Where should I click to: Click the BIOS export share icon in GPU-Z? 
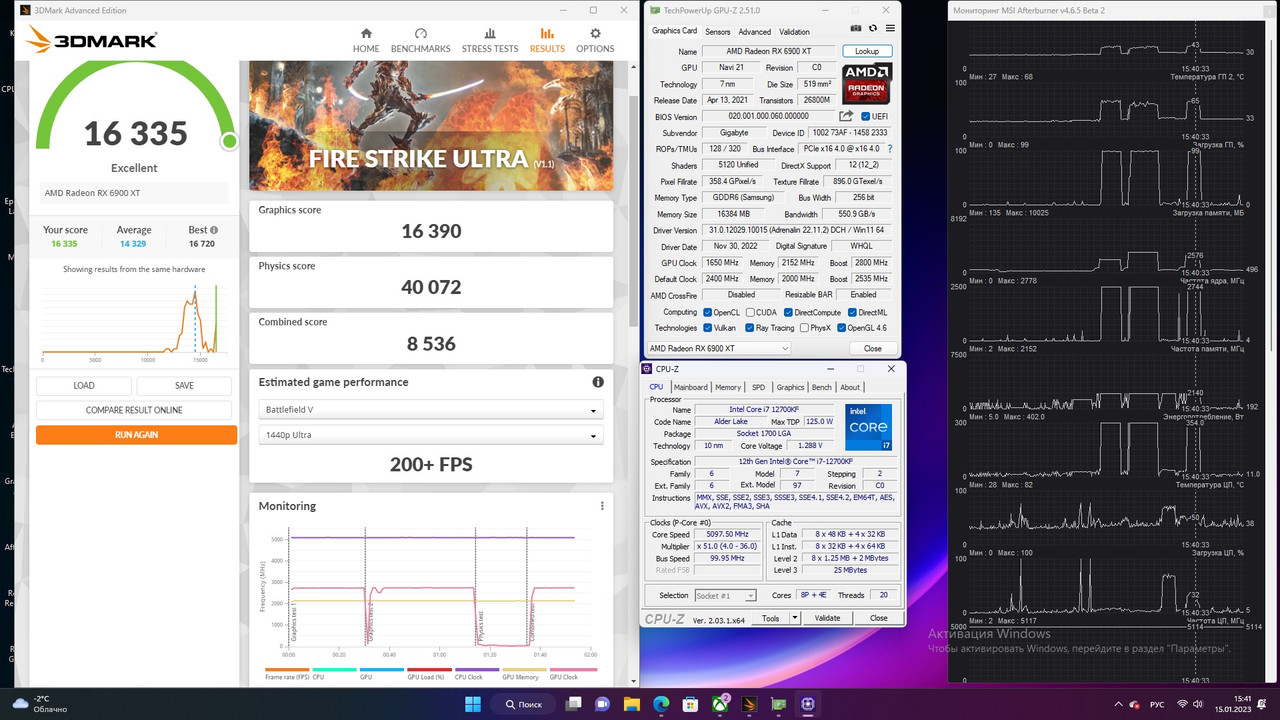click(x=846, y=116)
